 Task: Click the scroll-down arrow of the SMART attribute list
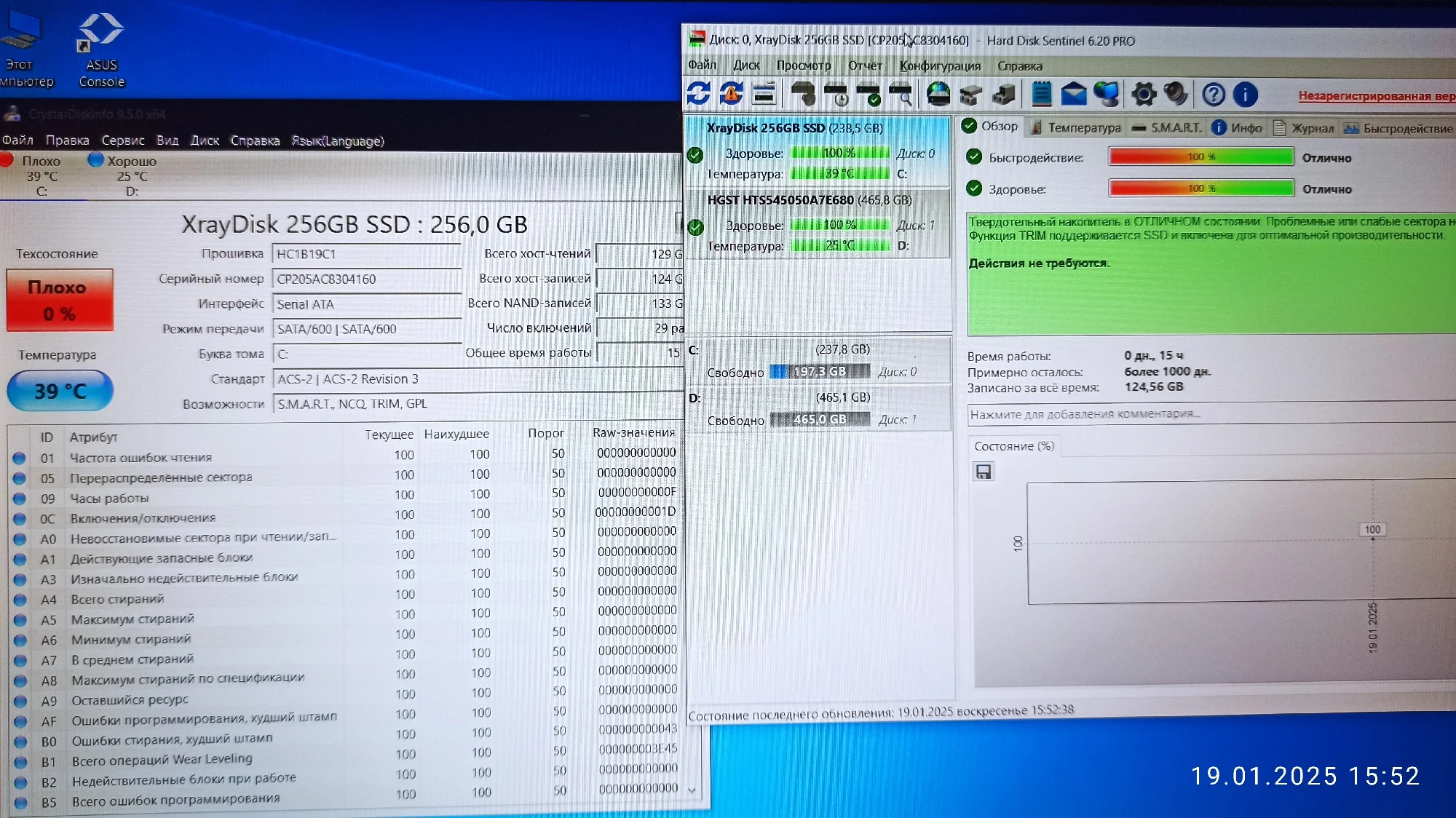coord(692,790)
